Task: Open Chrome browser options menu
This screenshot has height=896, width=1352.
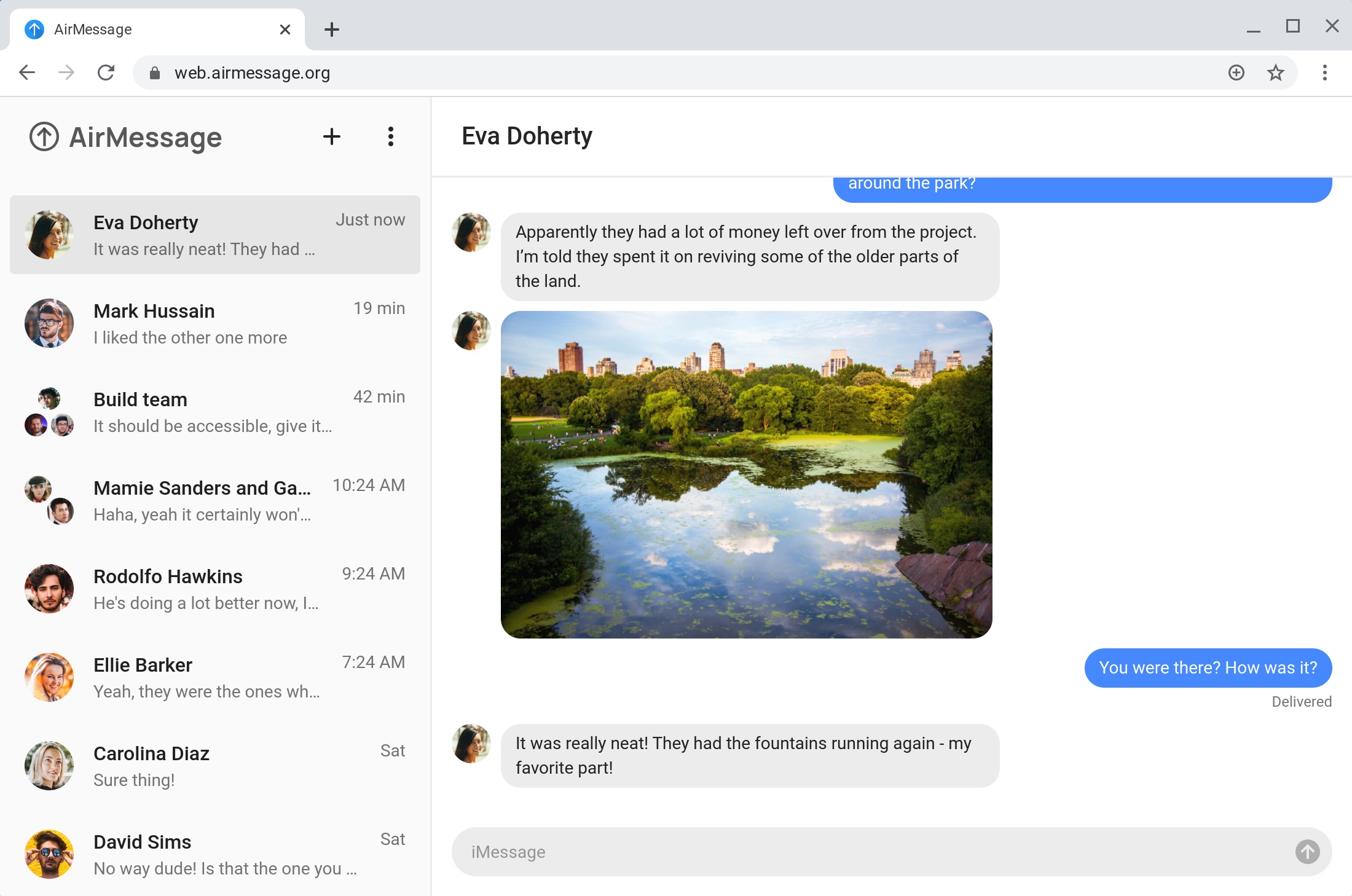Action: [1324, 73]
